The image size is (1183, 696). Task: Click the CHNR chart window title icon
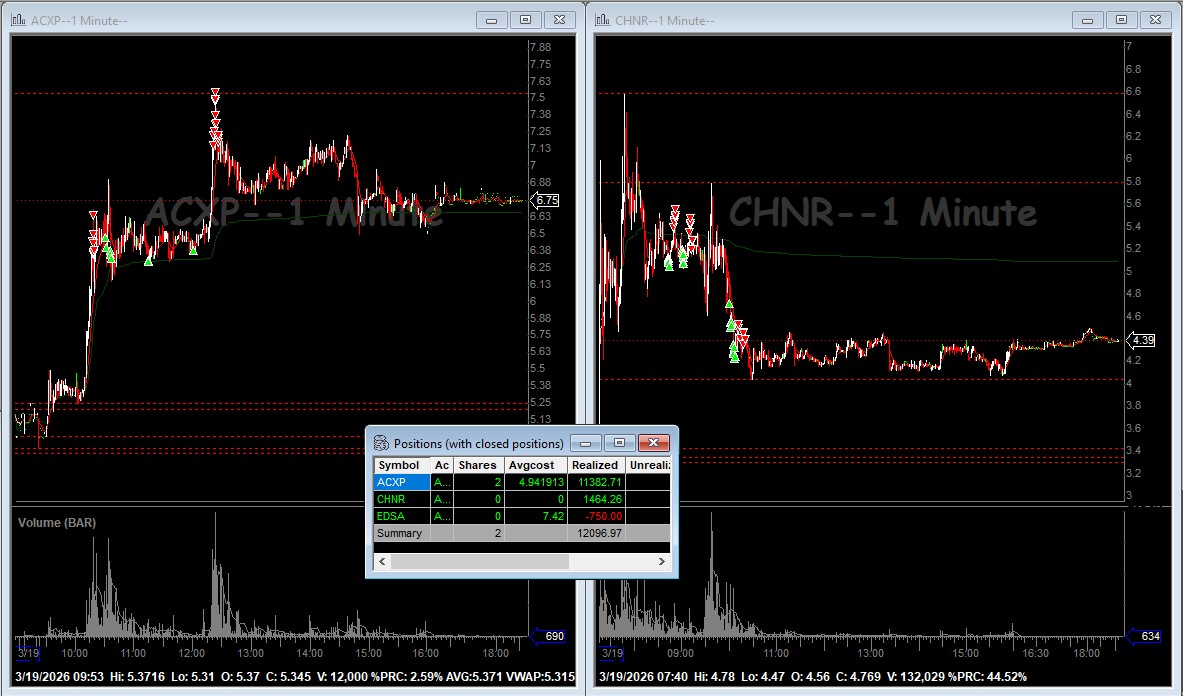click(603, 20)
